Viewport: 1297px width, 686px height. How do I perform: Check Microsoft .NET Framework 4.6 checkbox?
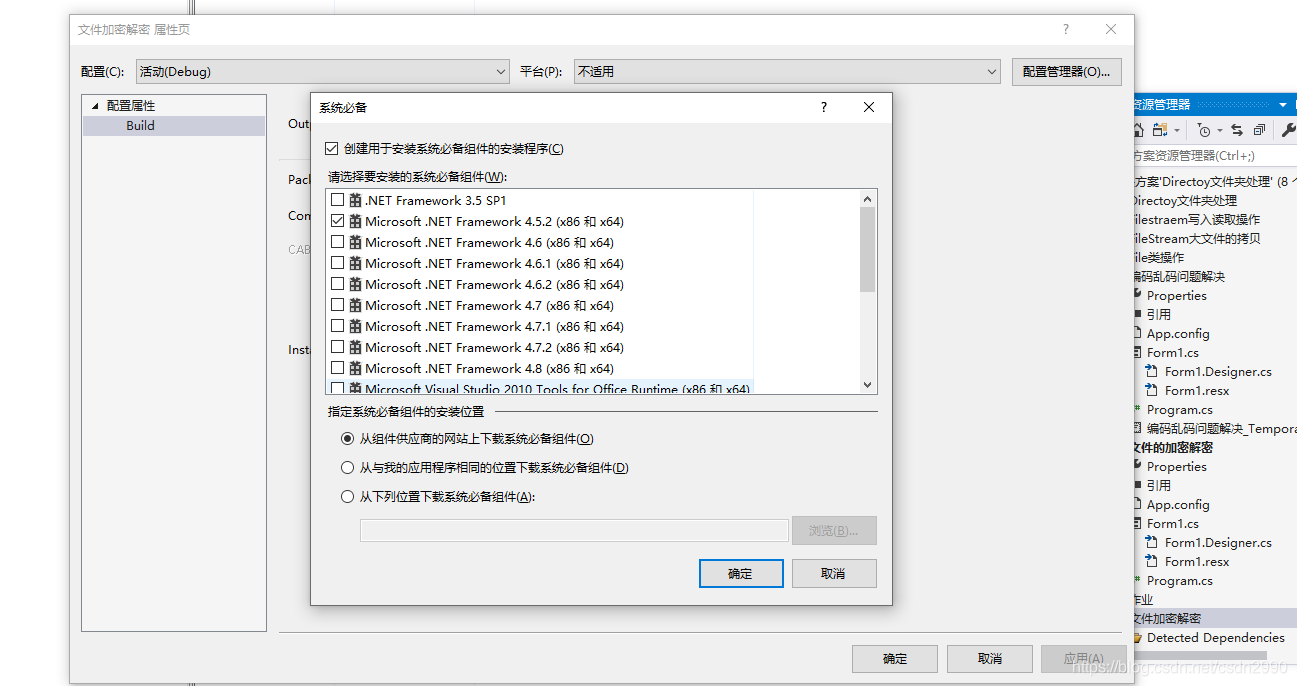[337, 242]
